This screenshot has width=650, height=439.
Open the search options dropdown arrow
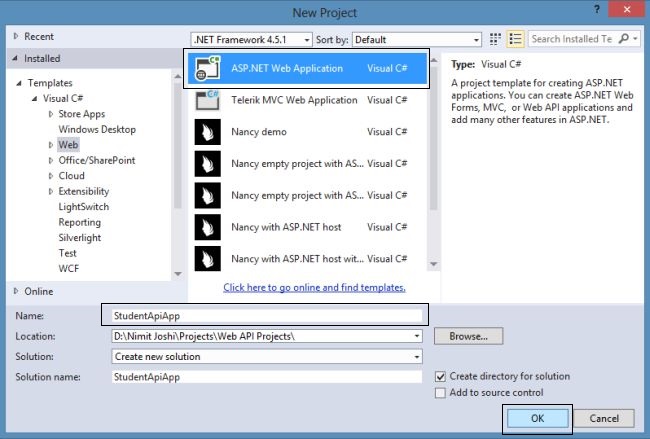[635, 39]
